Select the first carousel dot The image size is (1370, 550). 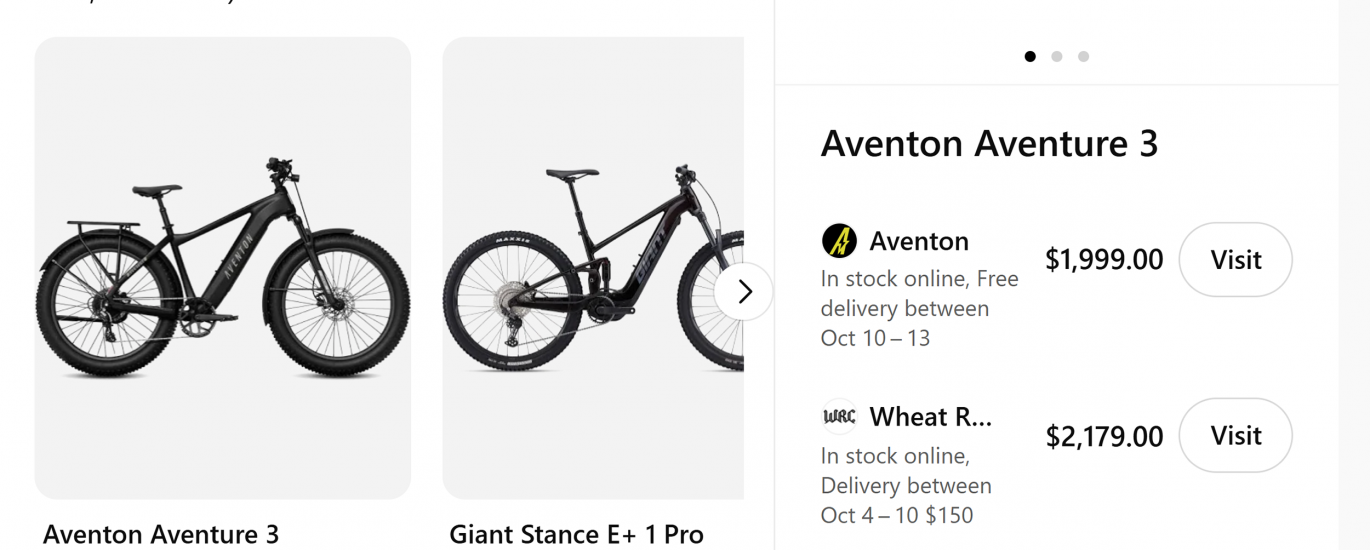coord(1030,57)
